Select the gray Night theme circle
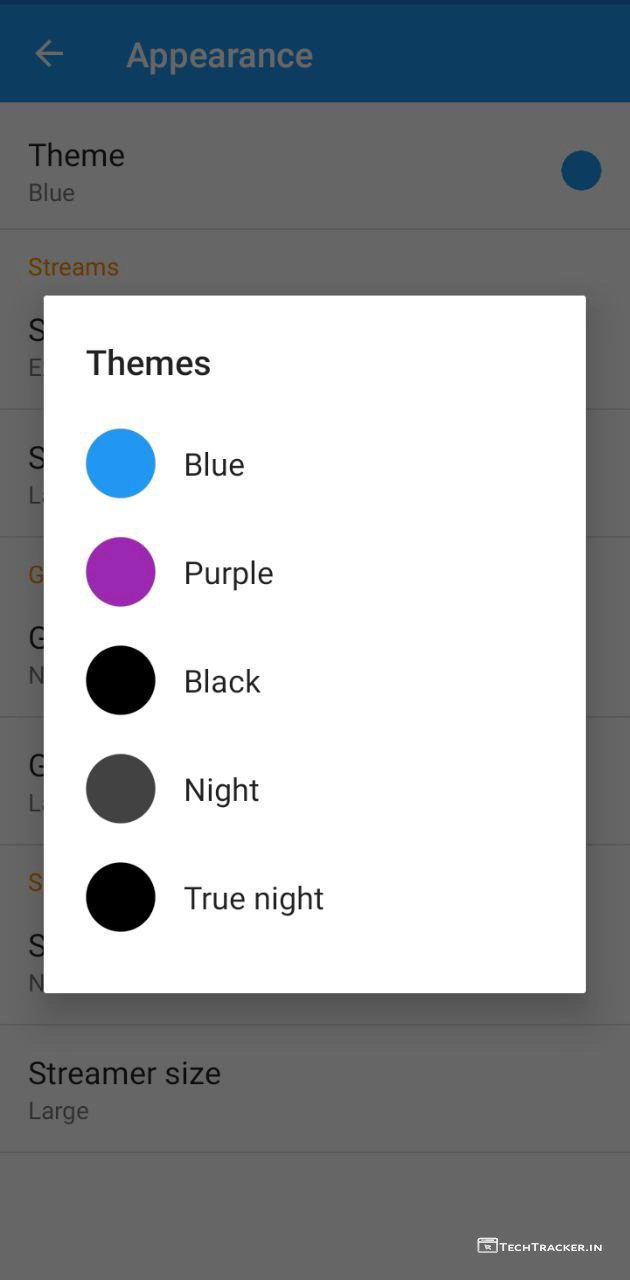The image size is (630, 1280). (121, 789)
